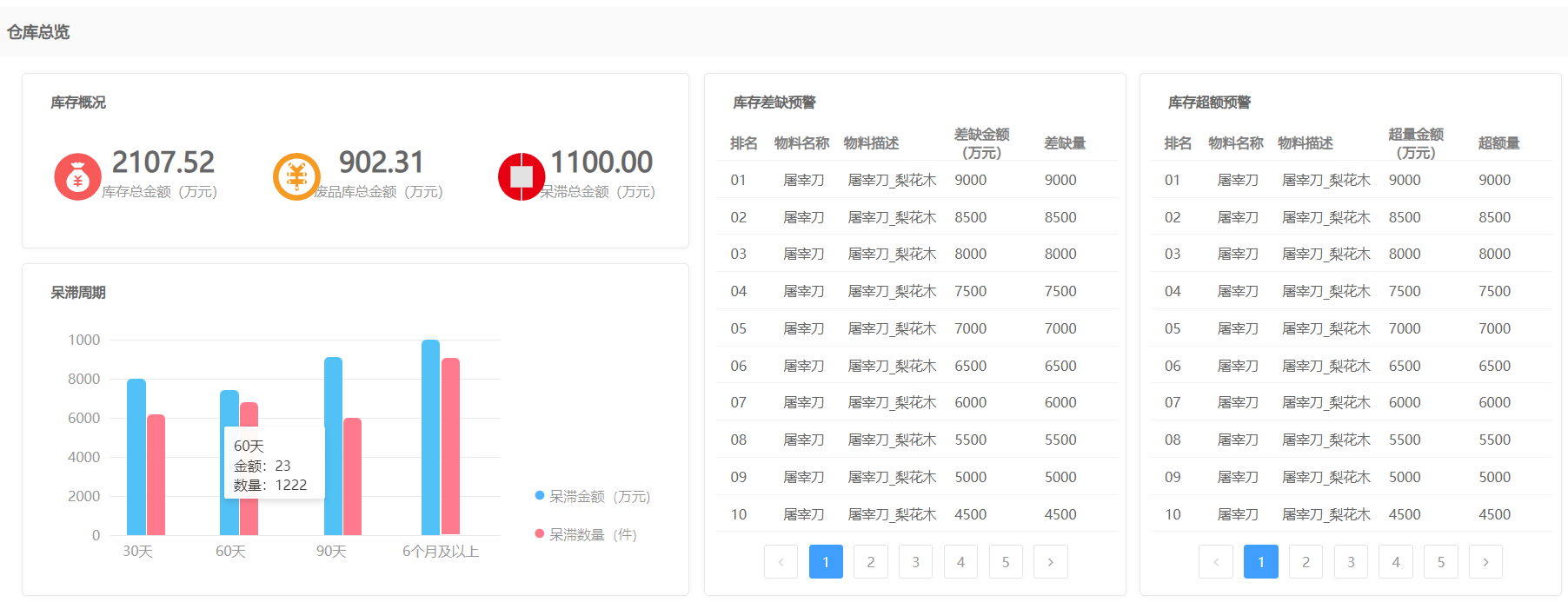Click 超量金额 (万元) column header

tap(1416, 143)
